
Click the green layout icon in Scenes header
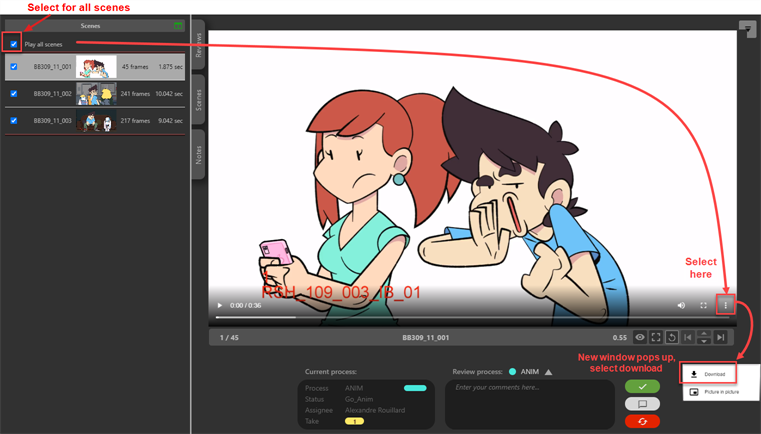[178, 26]
